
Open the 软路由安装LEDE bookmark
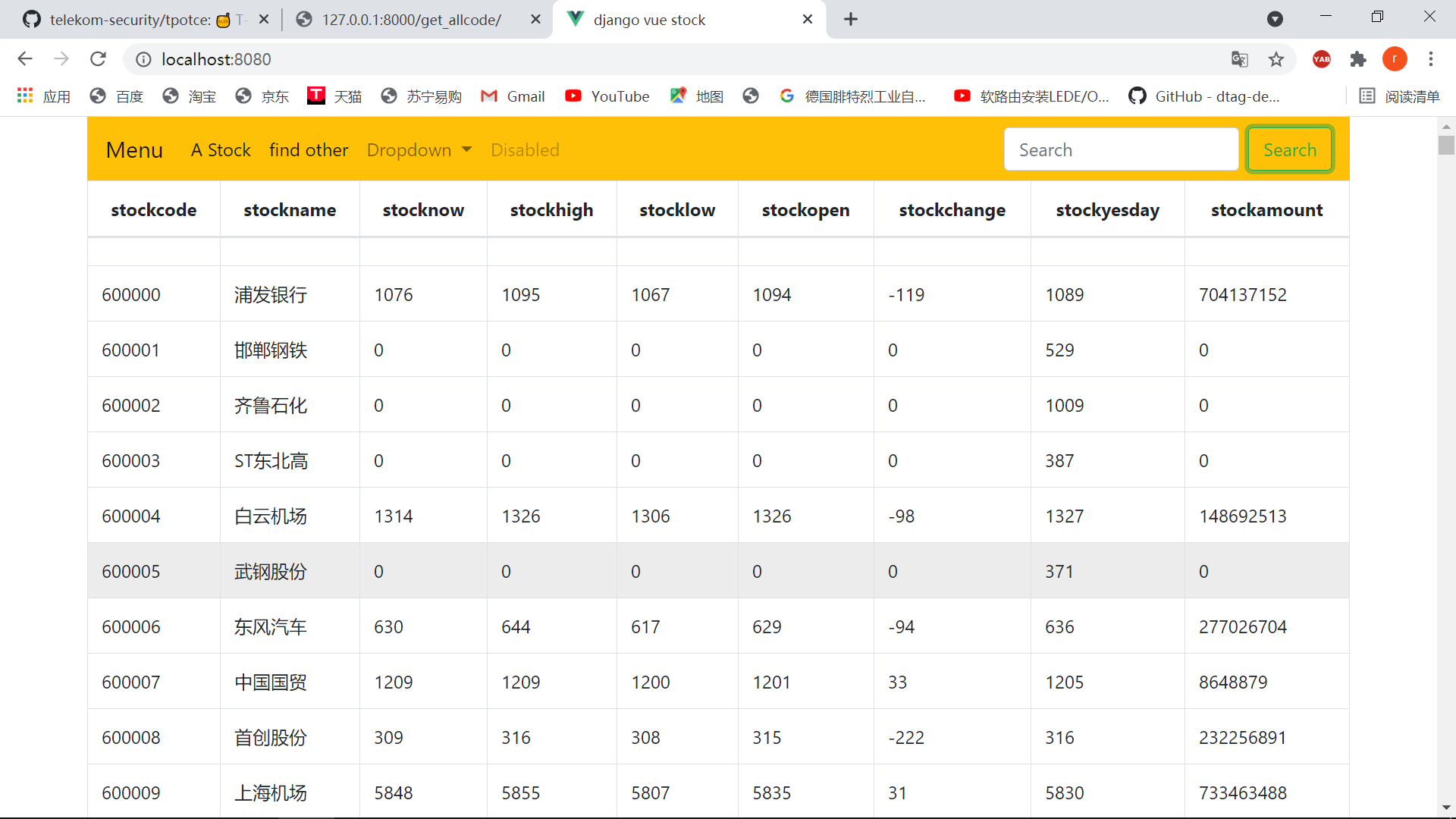coord(1032,96)
